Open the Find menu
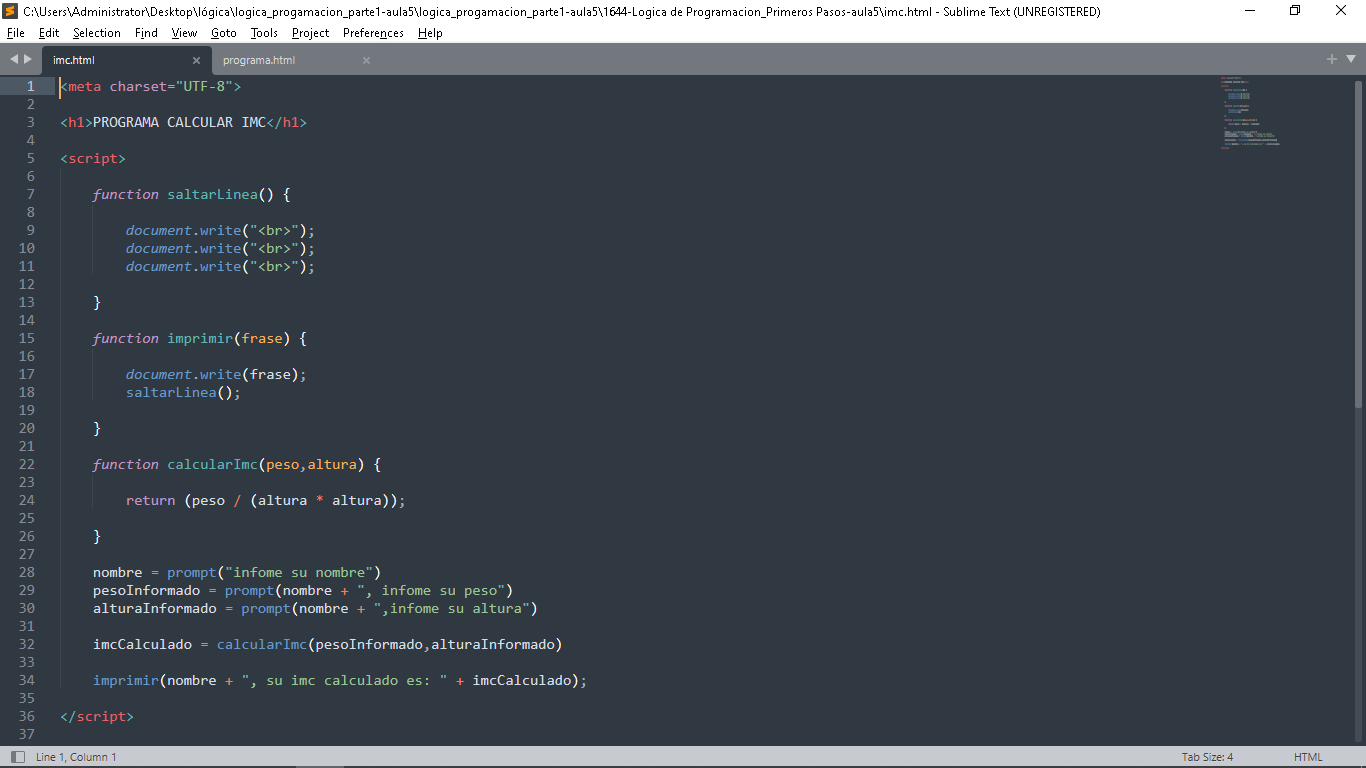Image resolution: width=1366 pixels, height=768 pixels. [x=146, y=33]
